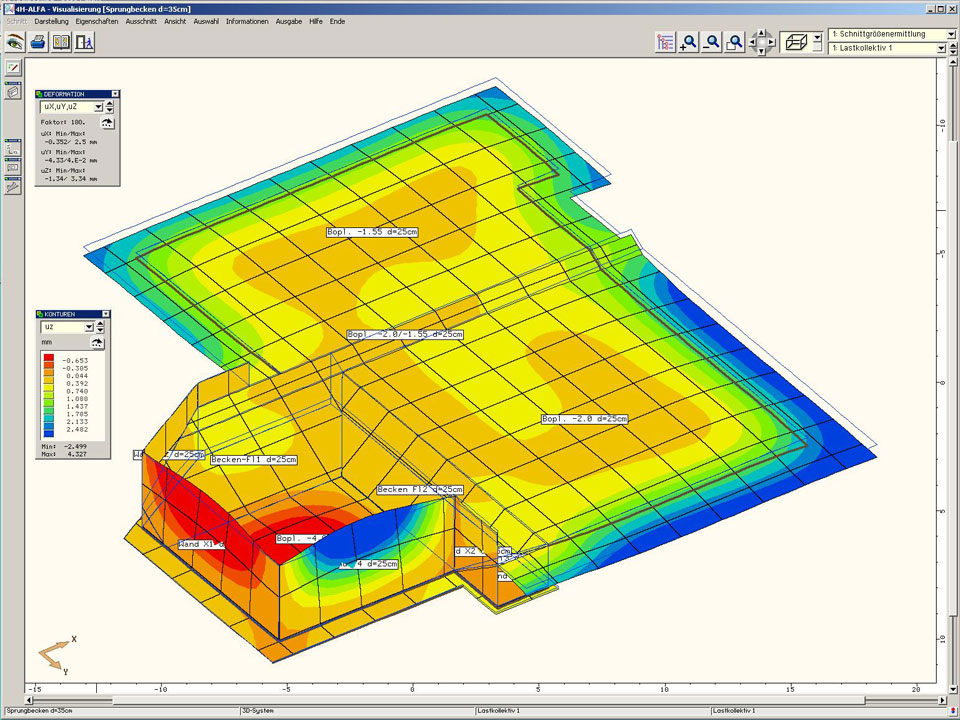Viewport: 960px width, 720px height.
Task: Click the printer icon in toolbar
Action: [x=38, y=42]
